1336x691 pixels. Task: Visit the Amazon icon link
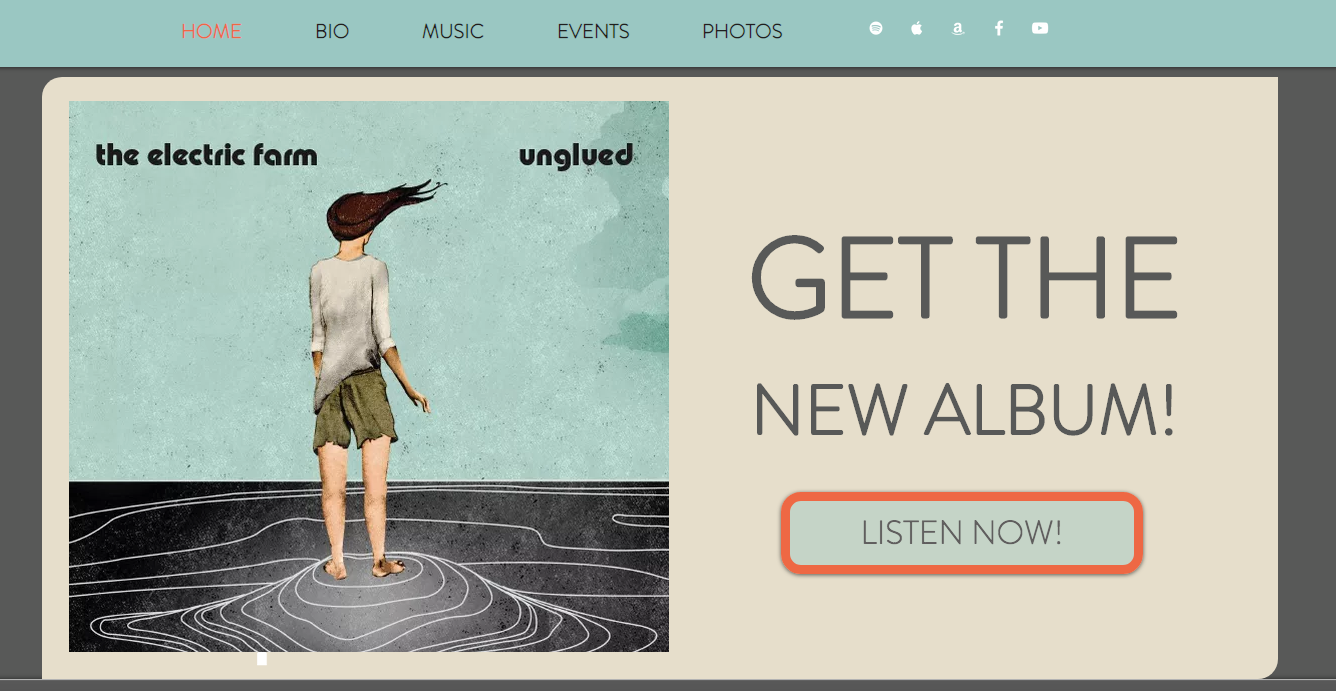point(958,29)
